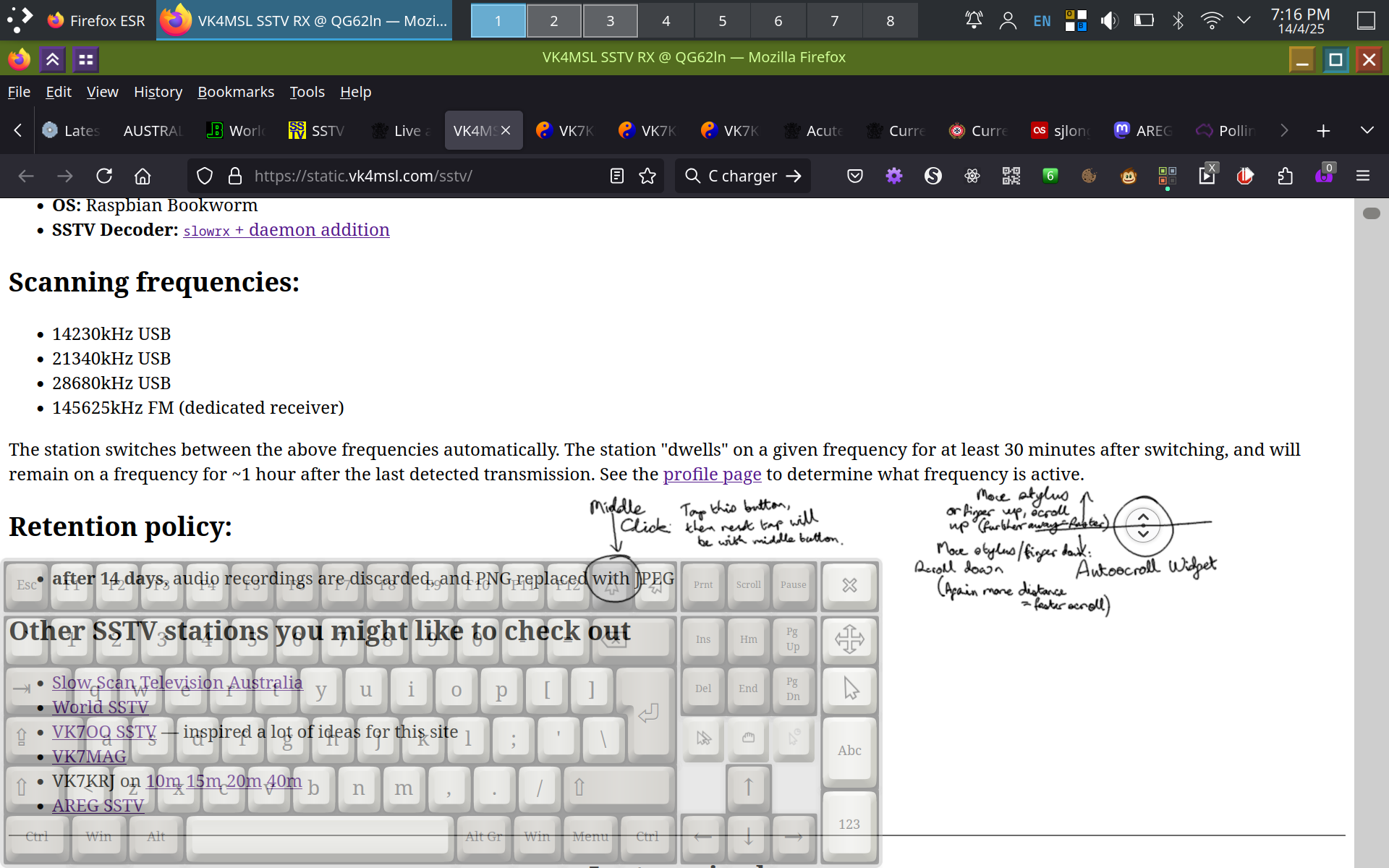Bookmark this page with the star

click(x=647, y=176)
